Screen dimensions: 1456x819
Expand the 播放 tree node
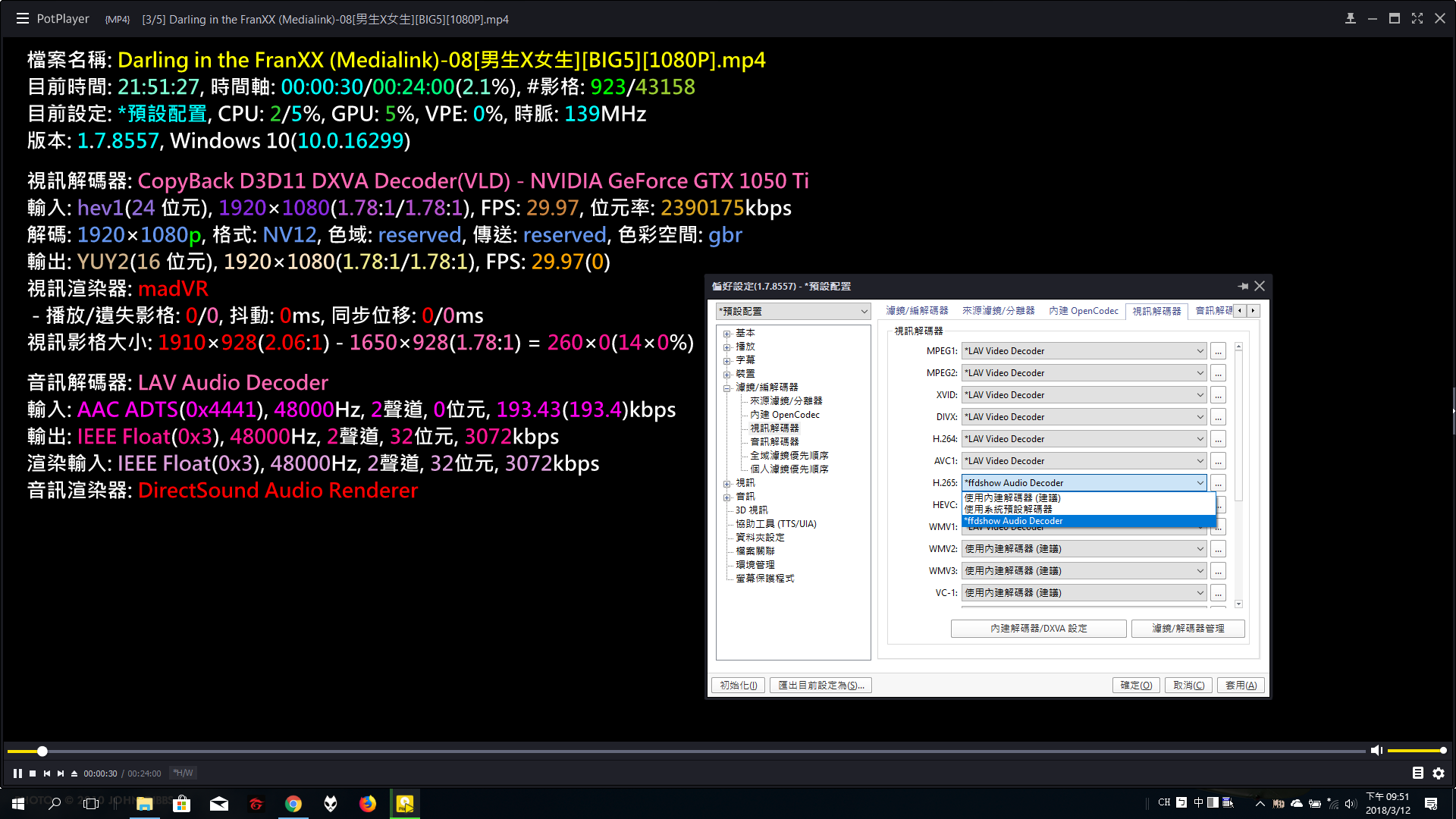click(x=726, y=347)
